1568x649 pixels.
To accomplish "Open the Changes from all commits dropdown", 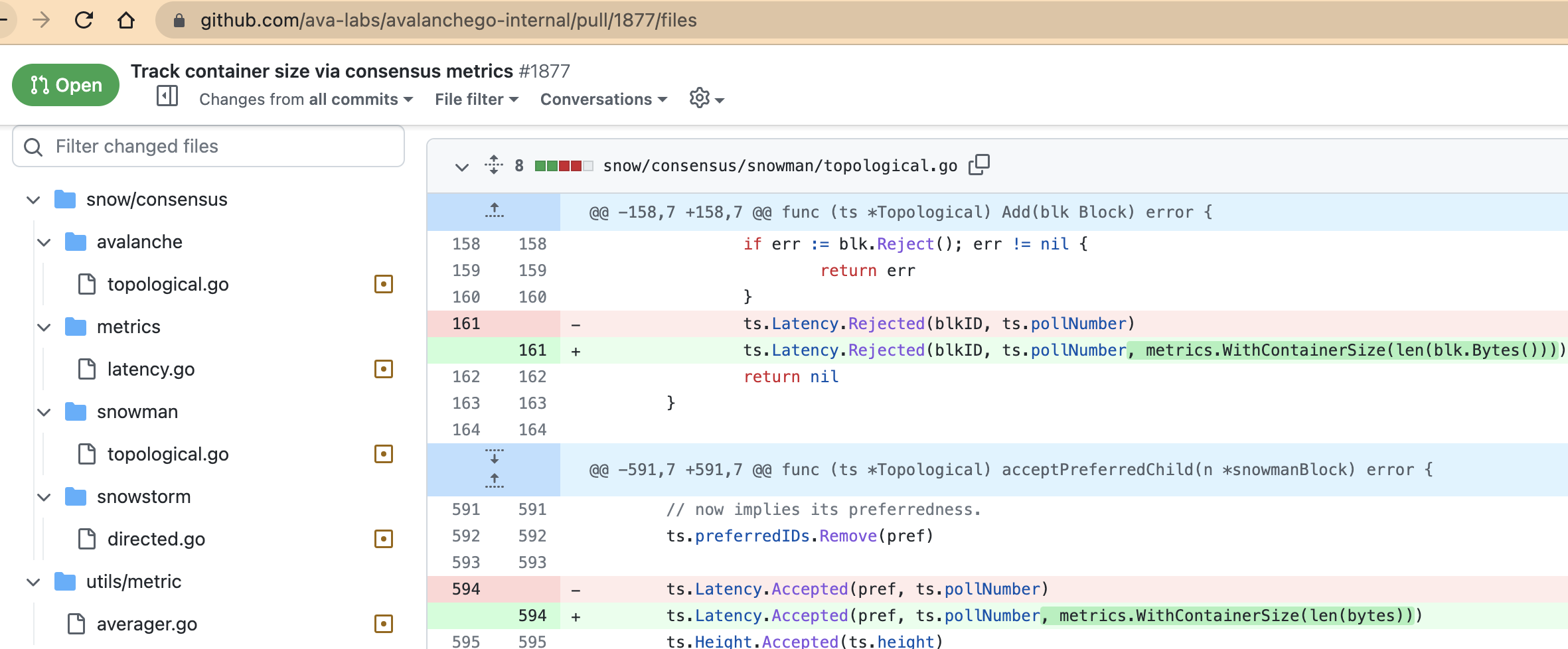I will (x=305, y=100).
